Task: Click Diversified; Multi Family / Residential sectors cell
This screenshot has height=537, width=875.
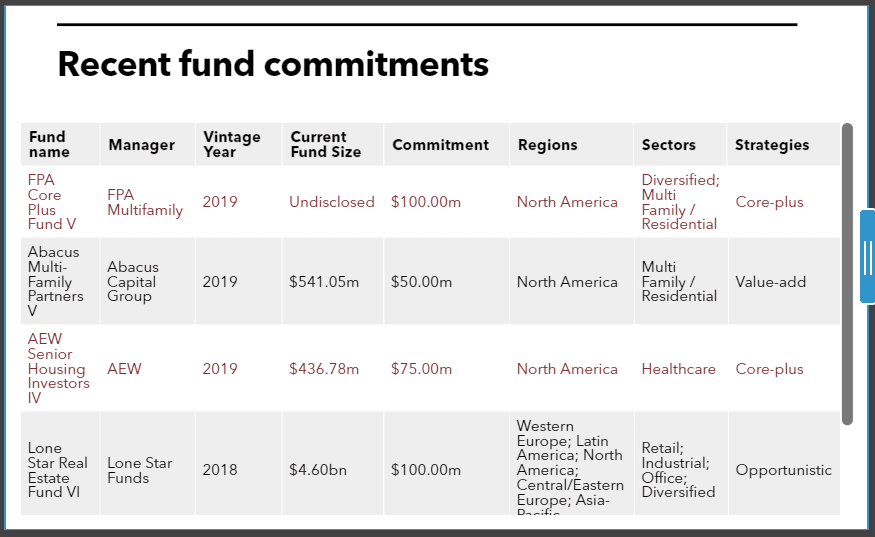Action: (680, 202)
